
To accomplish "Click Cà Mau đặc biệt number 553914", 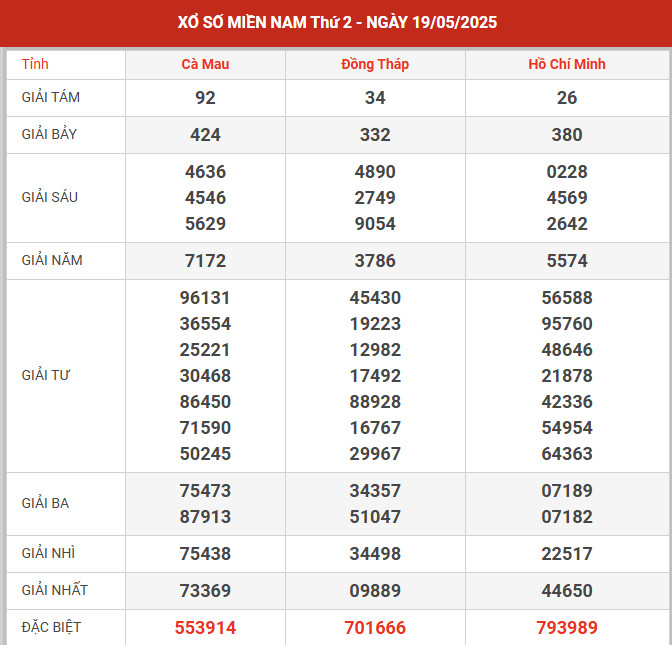I will click(205, 628).
